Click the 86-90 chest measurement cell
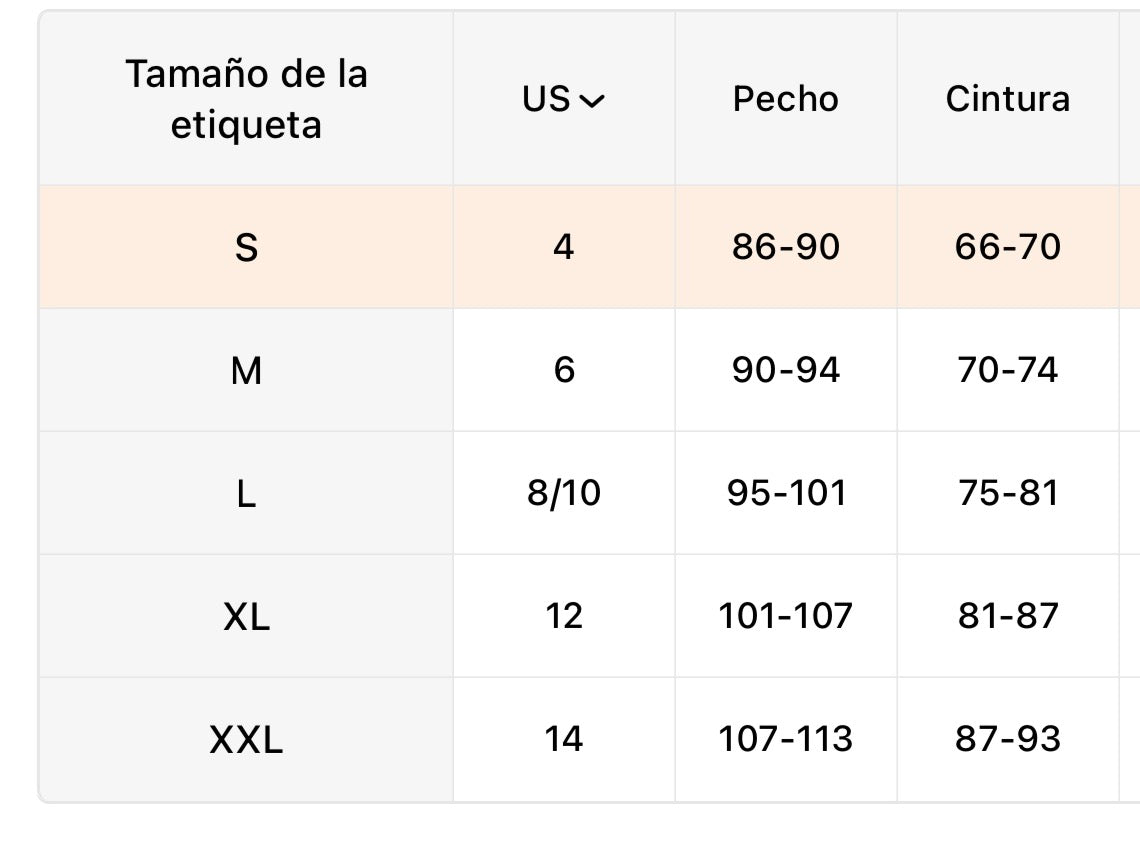Image resolution: width=1140 pixels, height=854 pixels. [786, 247]
